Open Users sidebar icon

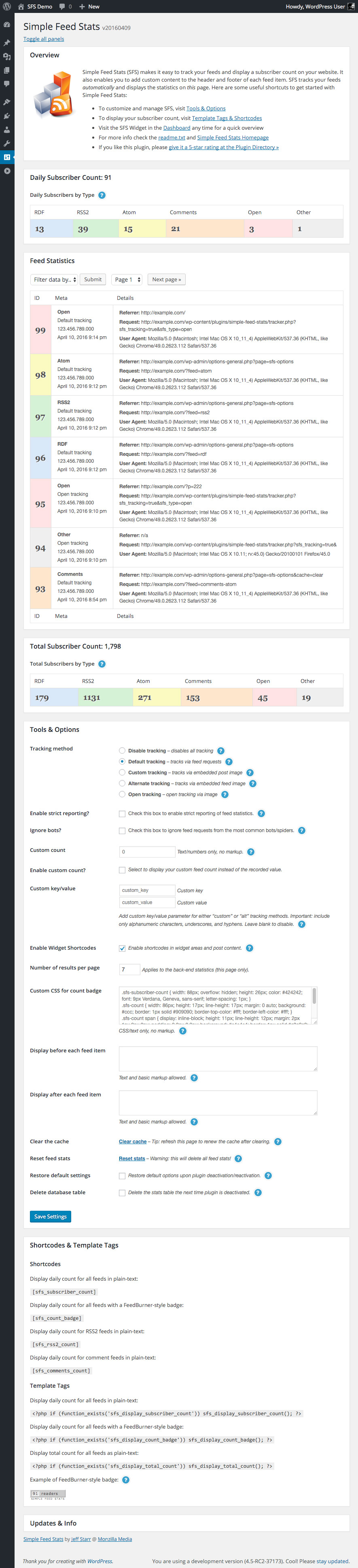(x=7, y=130)
